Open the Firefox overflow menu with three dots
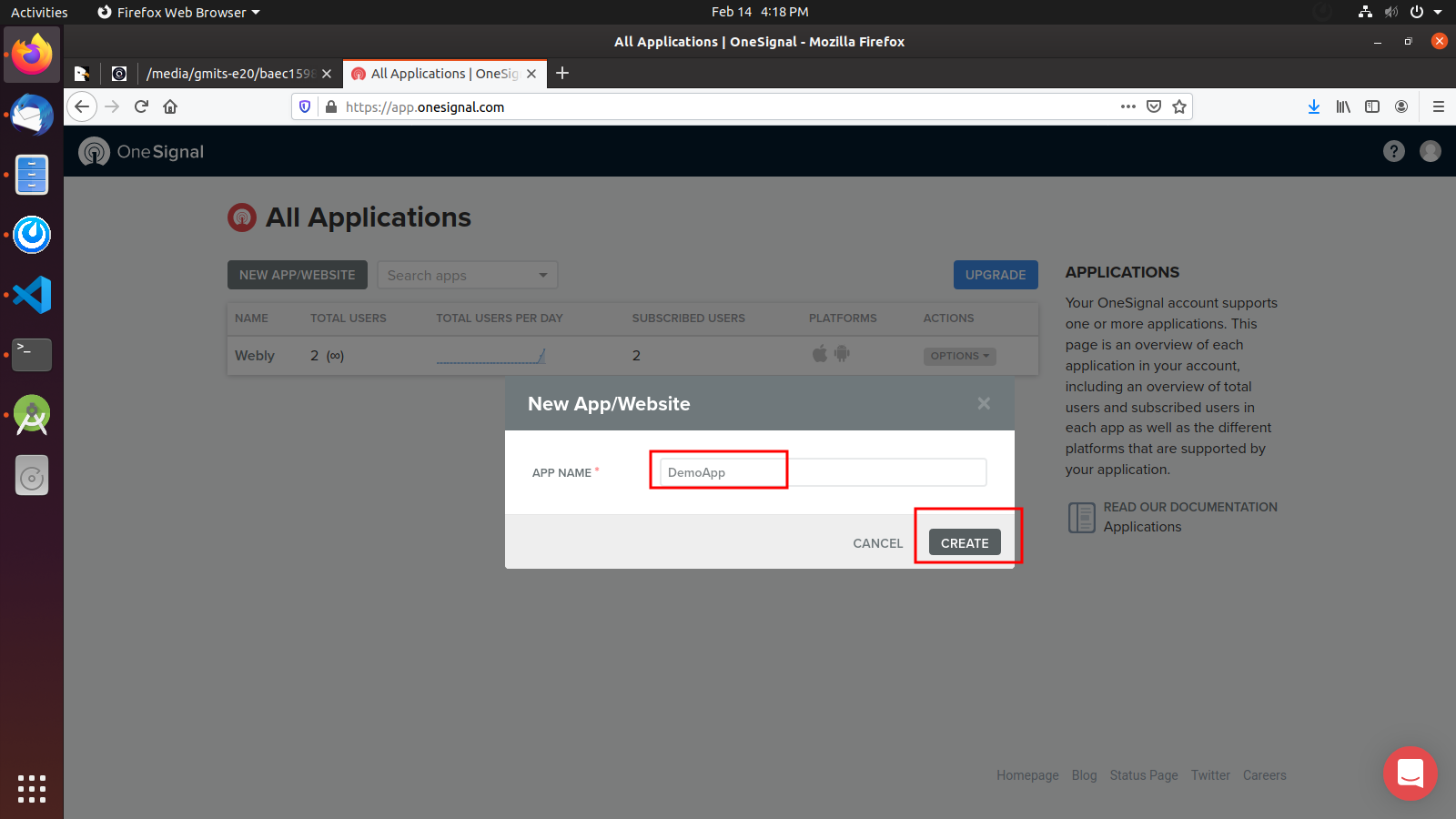Viewport: 1456px width, 819px height. coord(1127,106)
